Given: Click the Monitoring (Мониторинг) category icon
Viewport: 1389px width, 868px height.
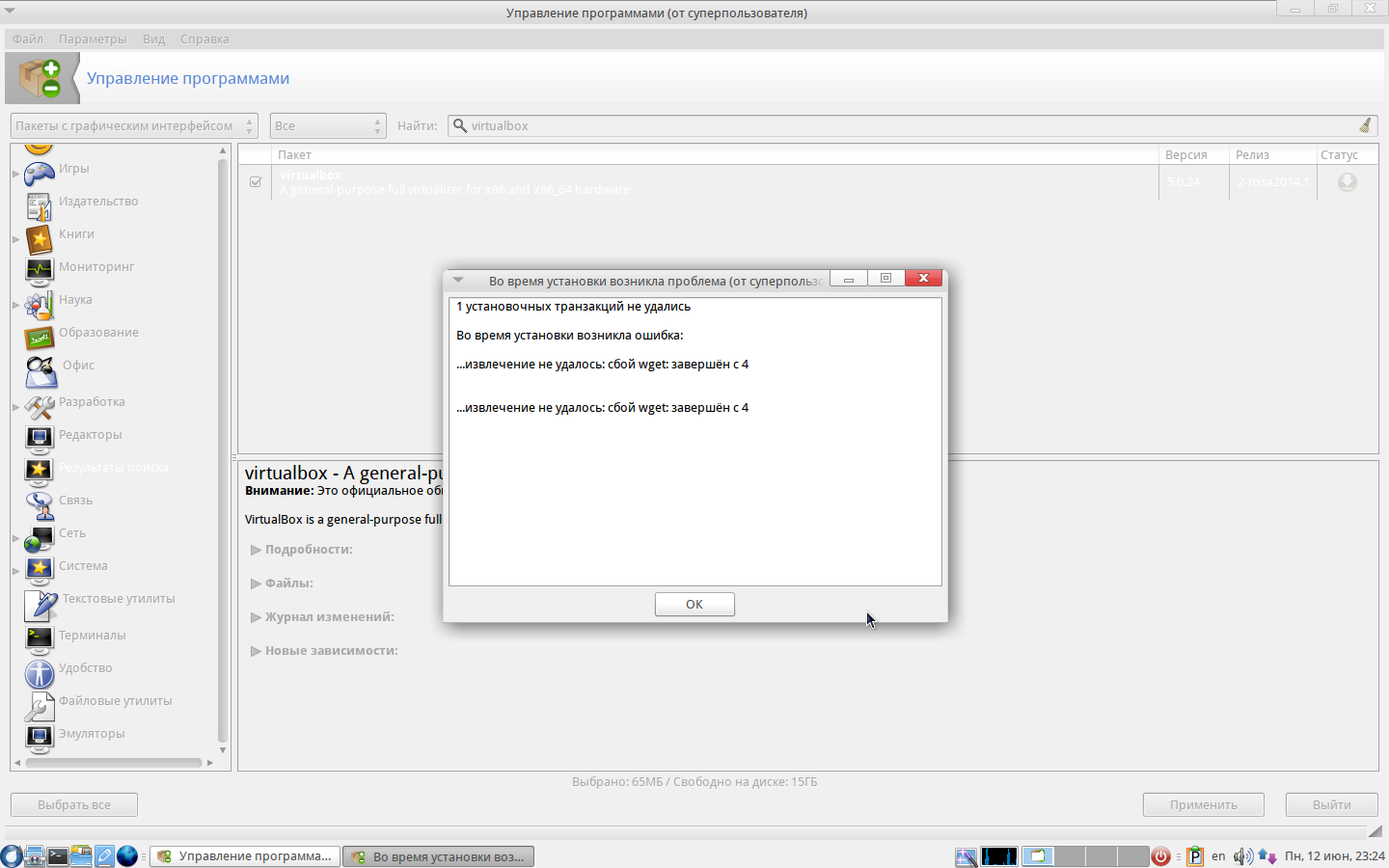Looking at the screenshot, I should [x=40, y=272].
